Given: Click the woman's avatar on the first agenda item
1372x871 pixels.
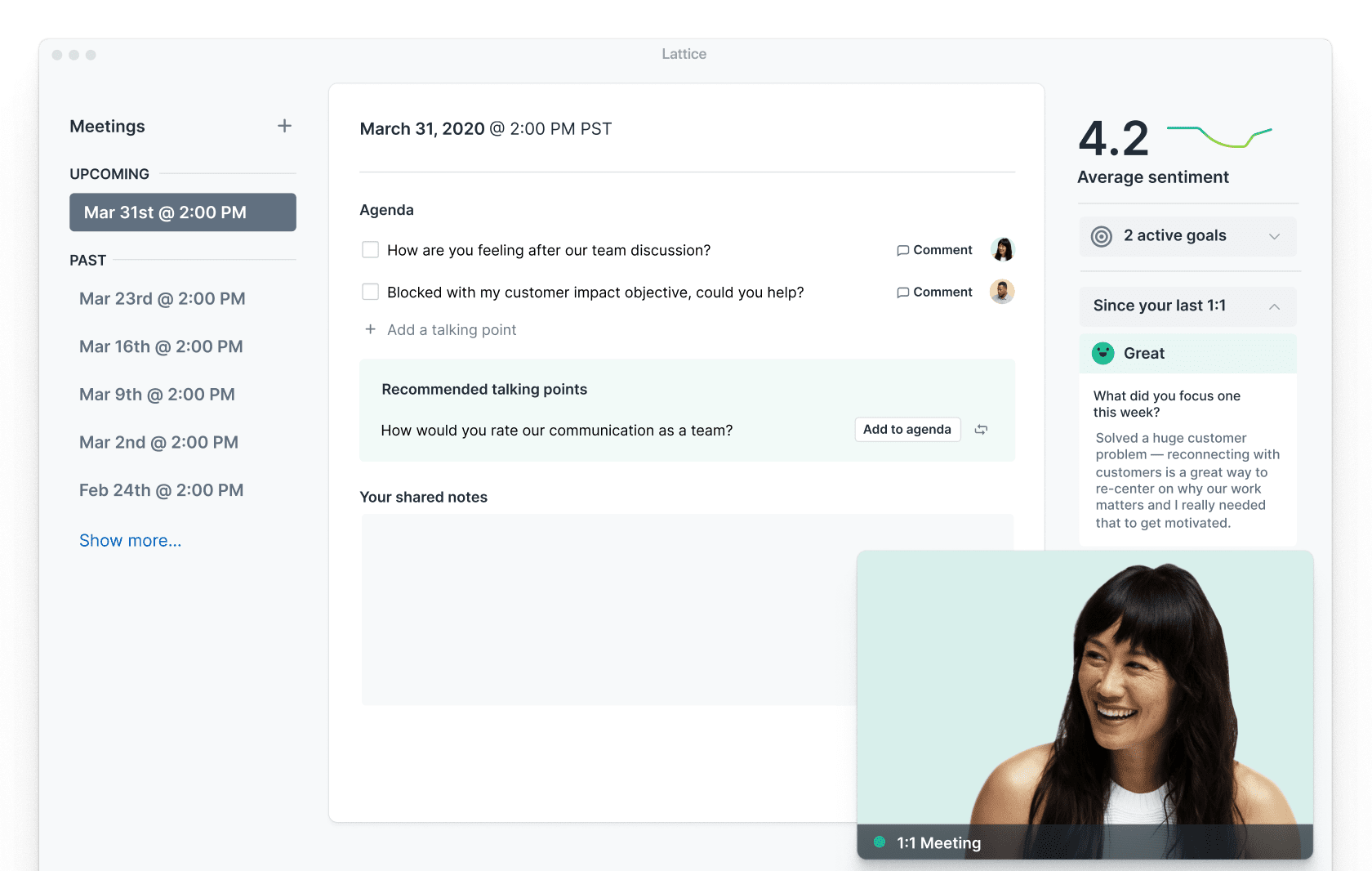Looking at the screenshot, I should coord(1002,249).
